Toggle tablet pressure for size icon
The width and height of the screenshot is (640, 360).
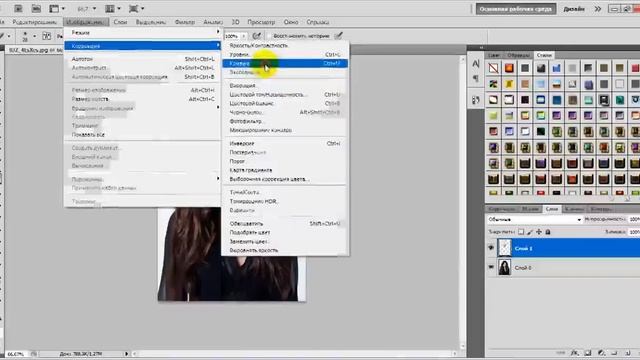pyautogui.click(x=338, y=36)
